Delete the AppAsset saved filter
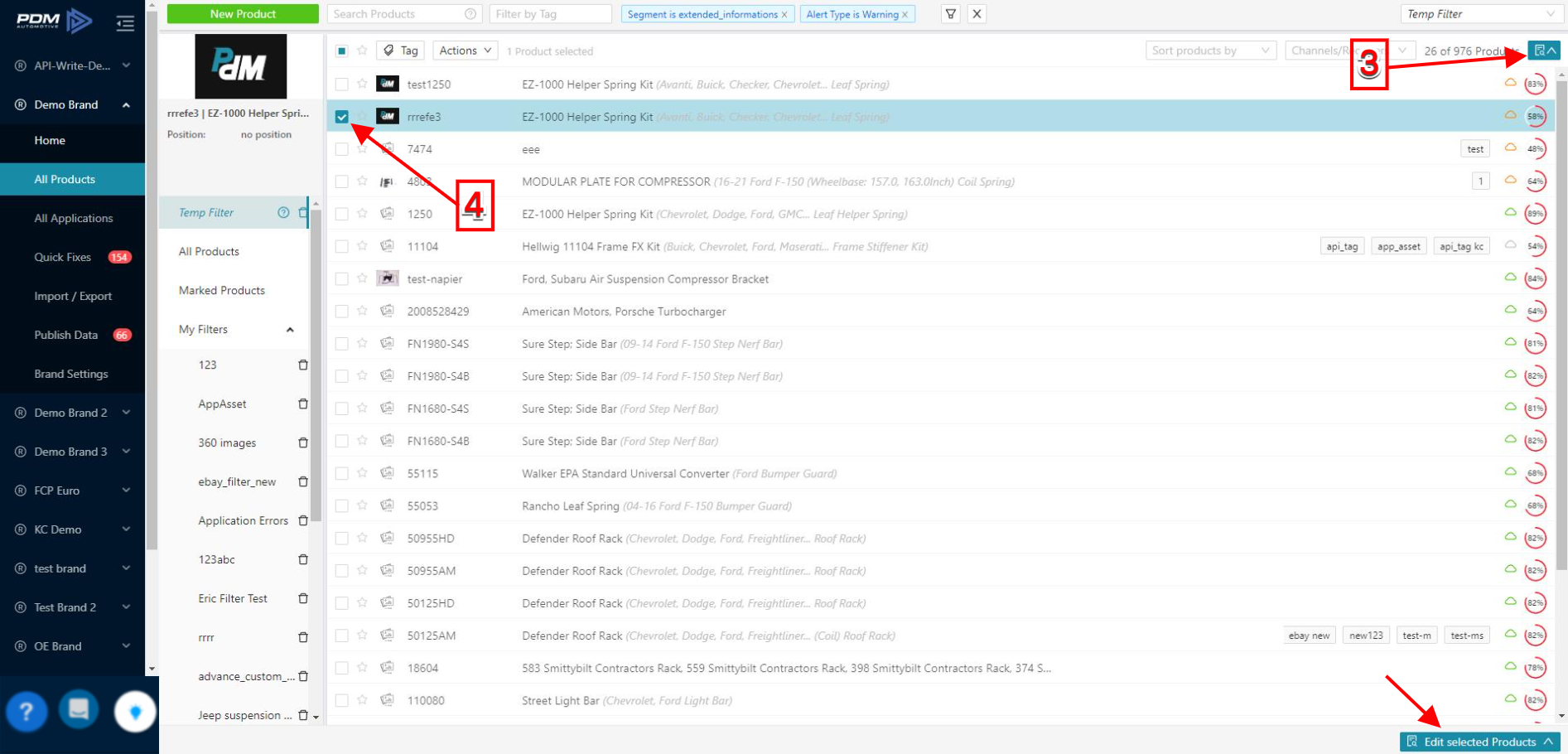The height and width of the screenshot is (754, 1568). point(303,404)
